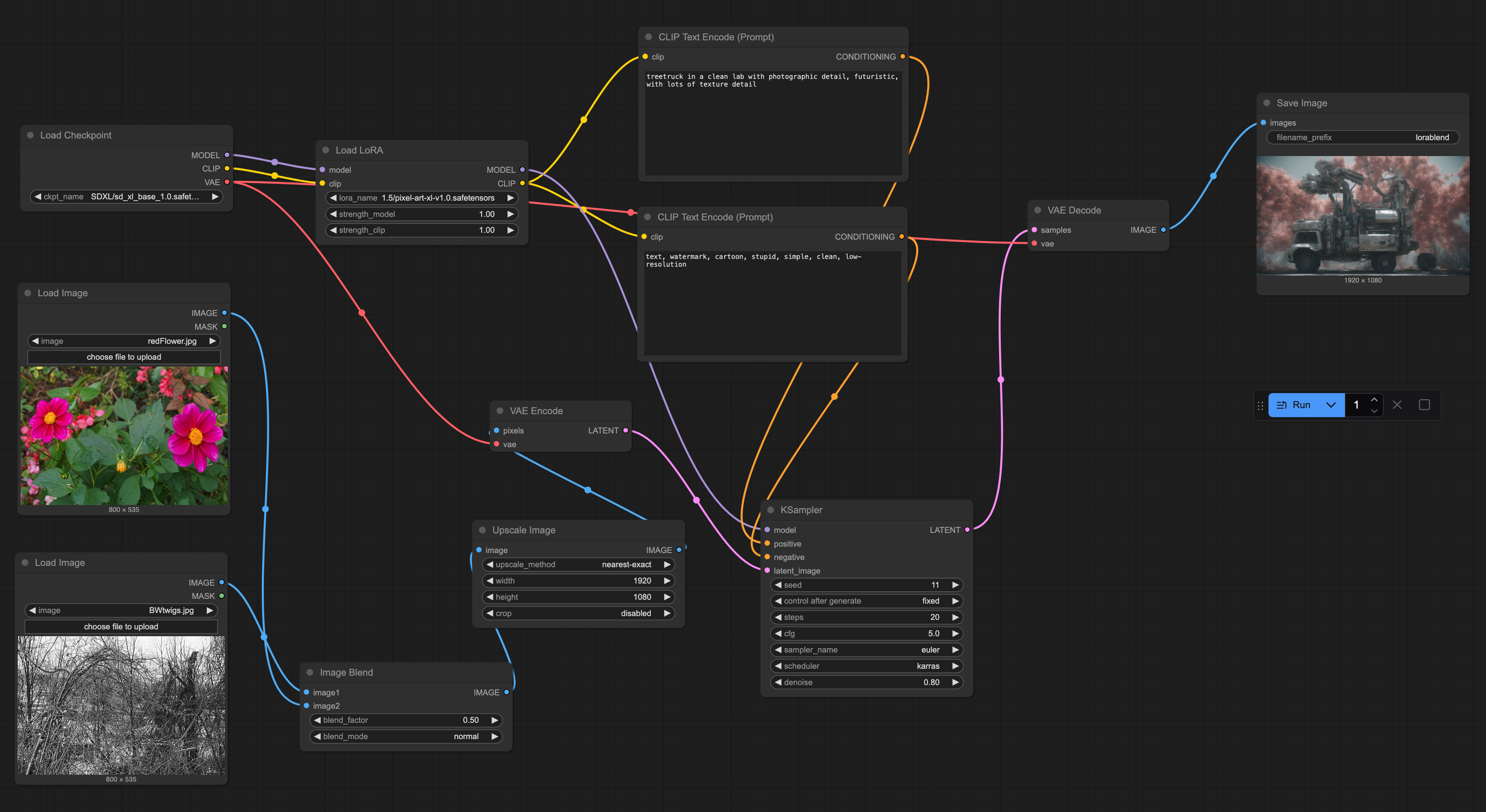Collapse the Load Checkpoint node dot
This screenshot has height=812, width=1486.
[30, 135]
